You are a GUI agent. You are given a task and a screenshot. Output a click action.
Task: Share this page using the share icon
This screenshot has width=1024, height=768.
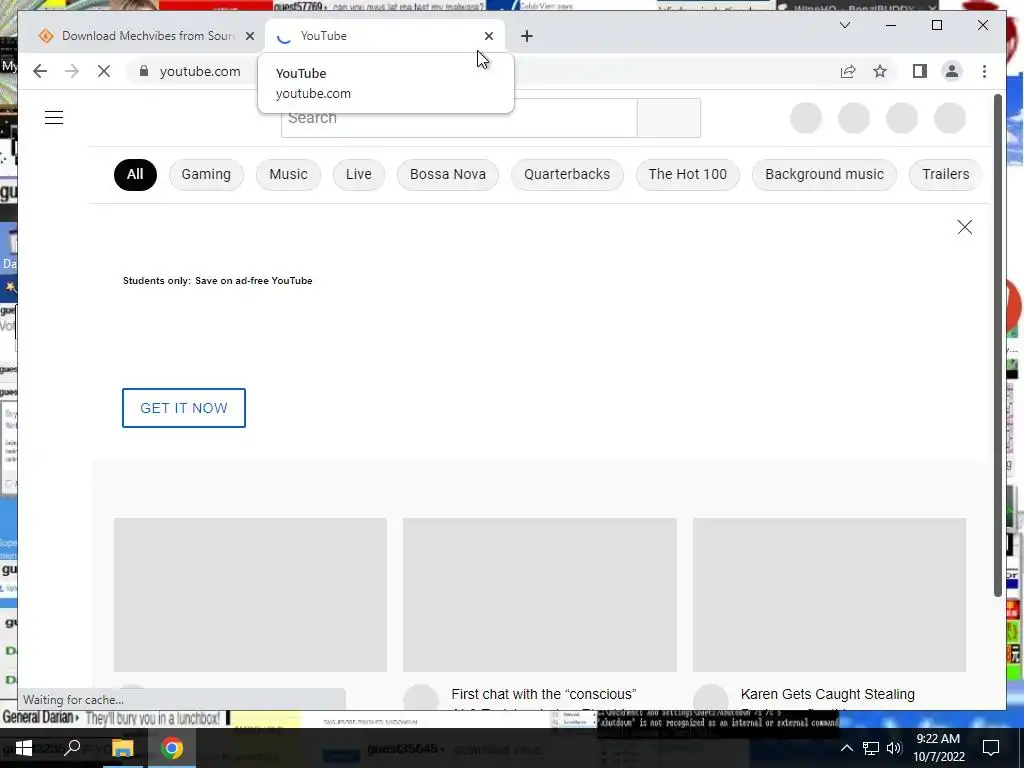848,71
